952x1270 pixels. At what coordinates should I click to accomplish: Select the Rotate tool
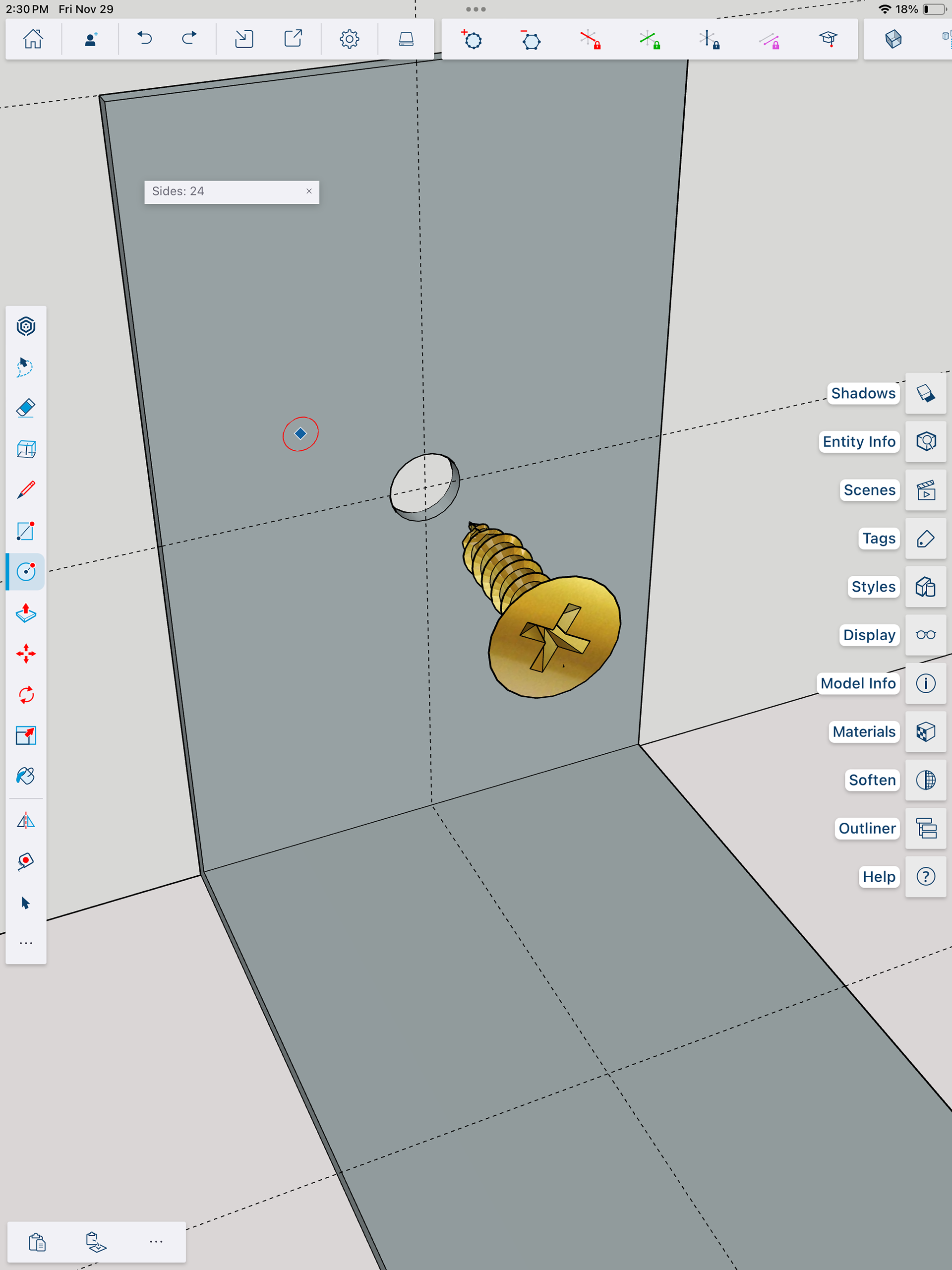click(26, 695)
